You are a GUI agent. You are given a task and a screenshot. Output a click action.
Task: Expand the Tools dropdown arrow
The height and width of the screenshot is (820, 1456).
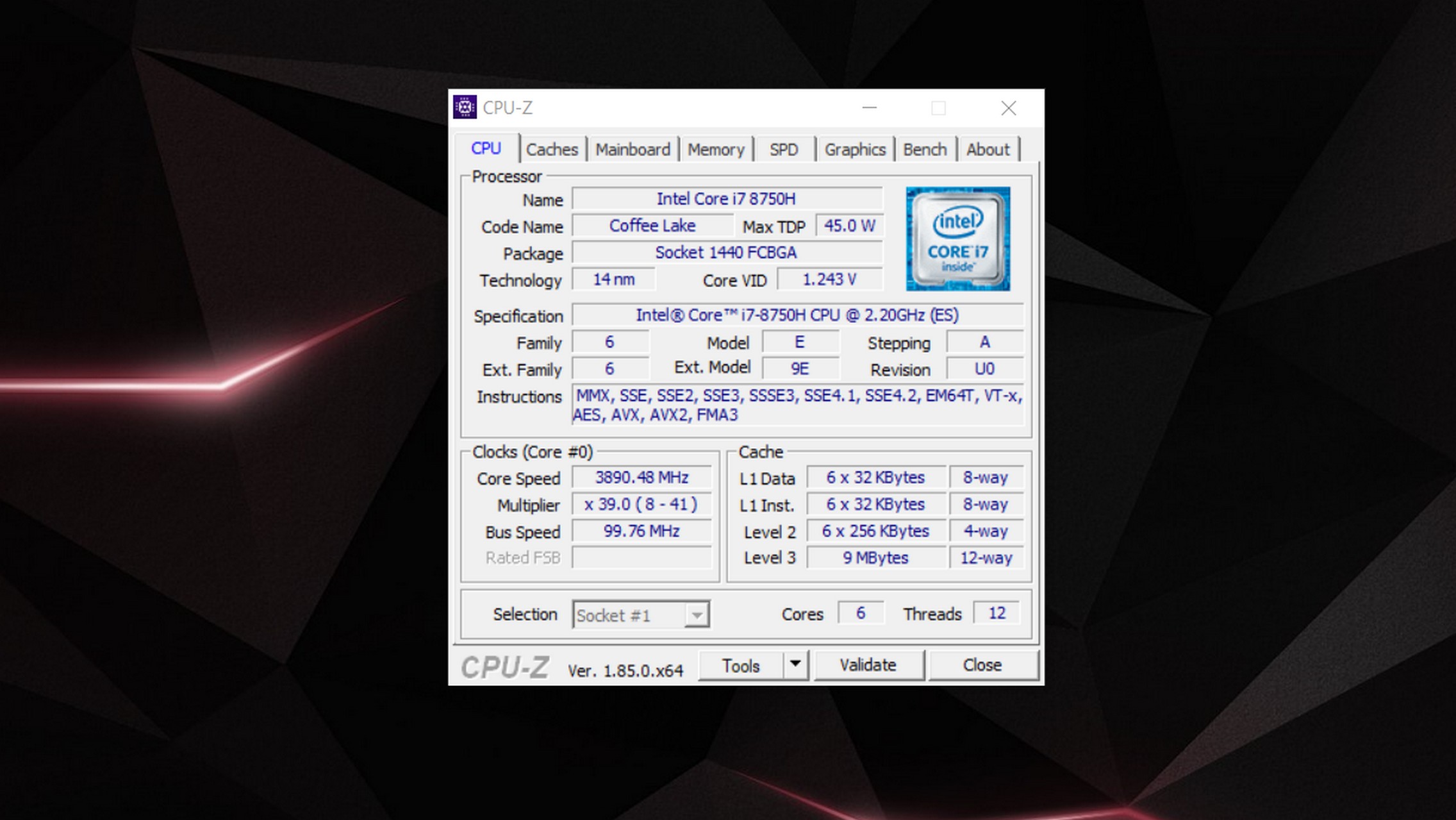(x=795, y=665)
